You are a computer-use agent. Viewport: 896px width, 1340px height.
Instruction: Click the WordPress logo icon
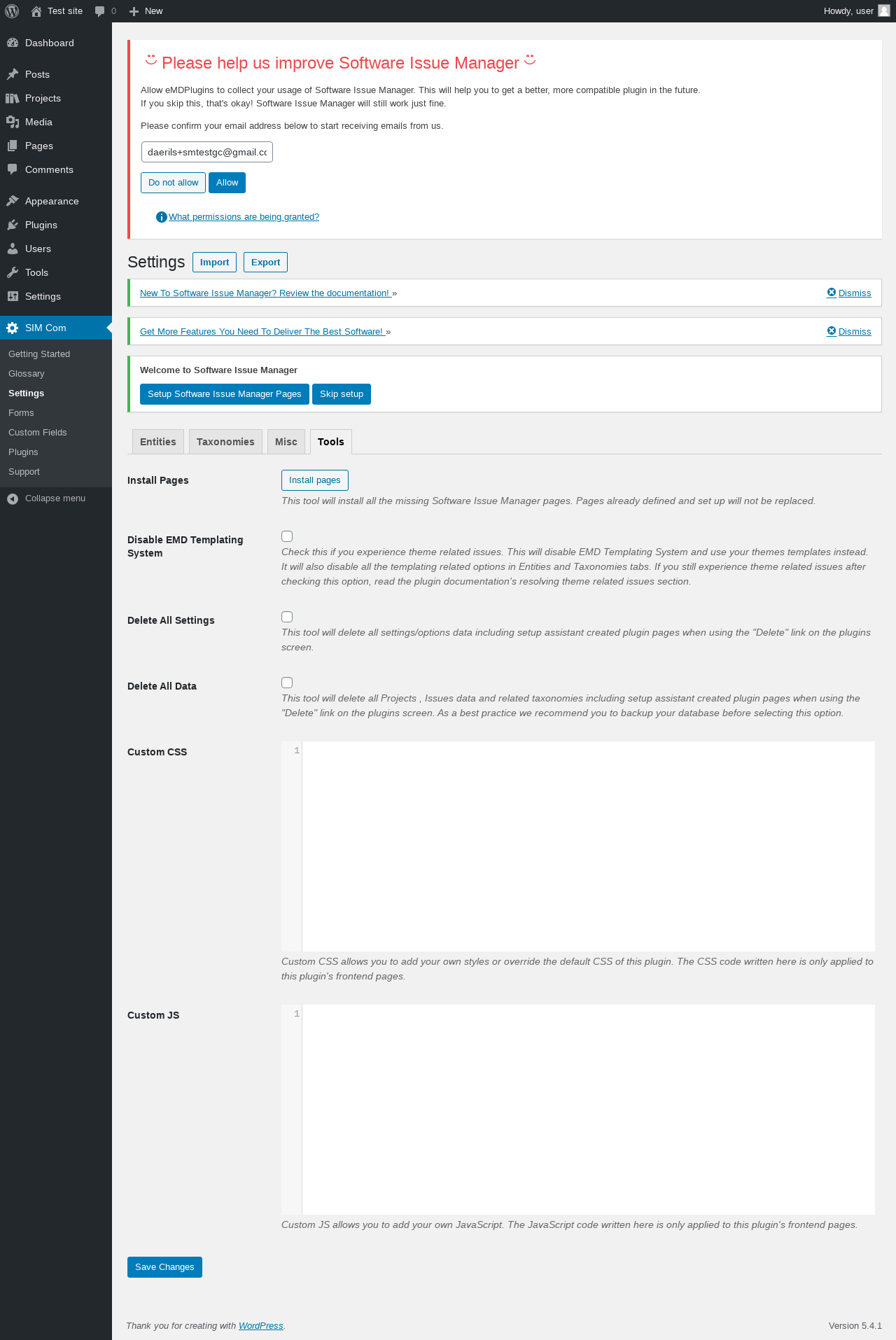[x=12, y=11]
